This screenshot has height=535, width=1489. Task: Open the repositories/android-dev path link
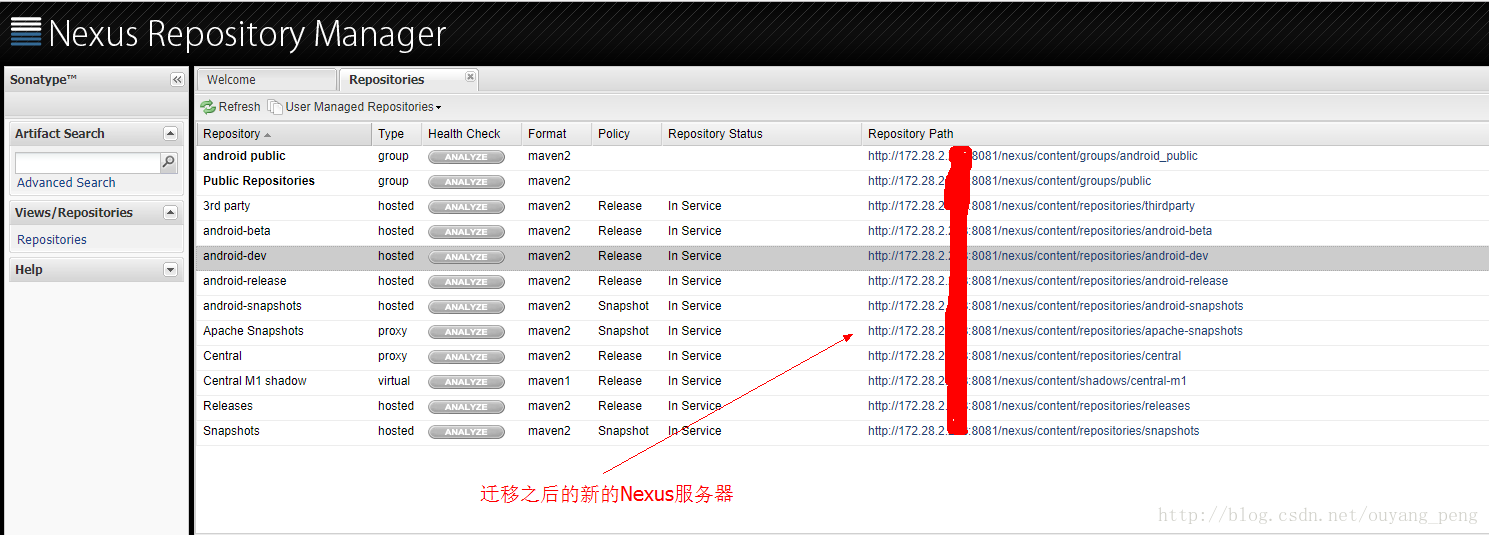pyautogui.click(x=1038, y=256)
